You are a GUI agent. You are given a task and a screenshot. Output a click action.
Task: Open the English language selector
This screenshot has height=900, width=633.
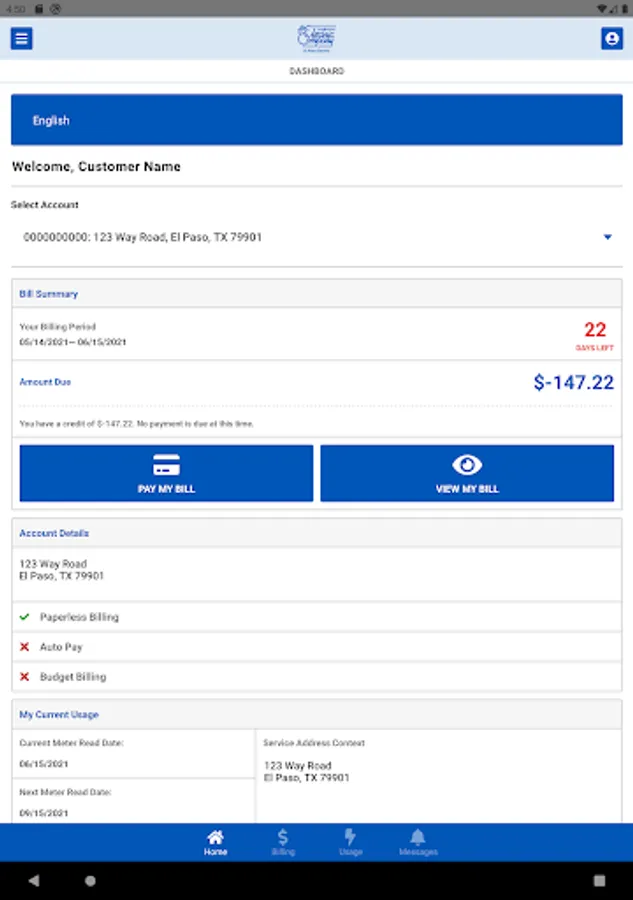316,120
